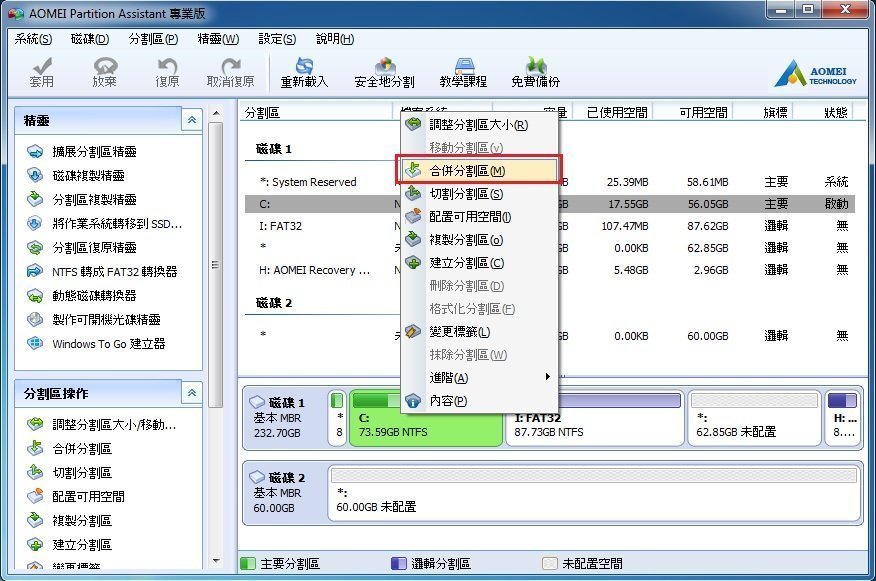This screenshot has width=876, height=581.
Task: Select I: FAT32 87.73GB block in disk map
Action: [594, 418]
